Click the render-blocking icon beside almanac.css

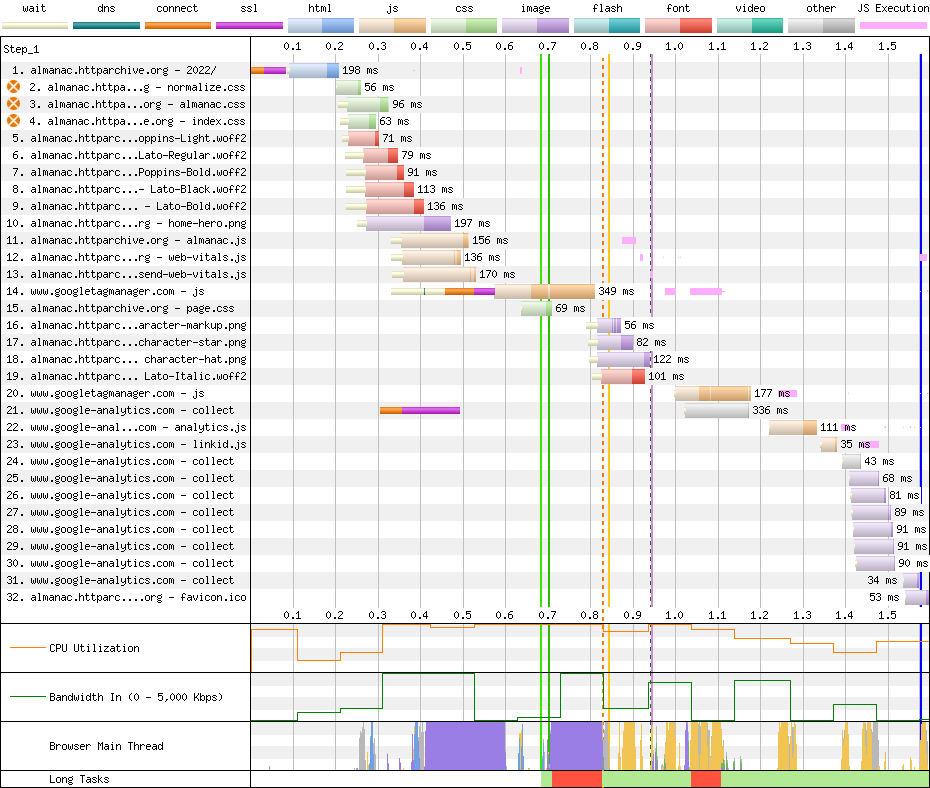click(x=14, y=104)
